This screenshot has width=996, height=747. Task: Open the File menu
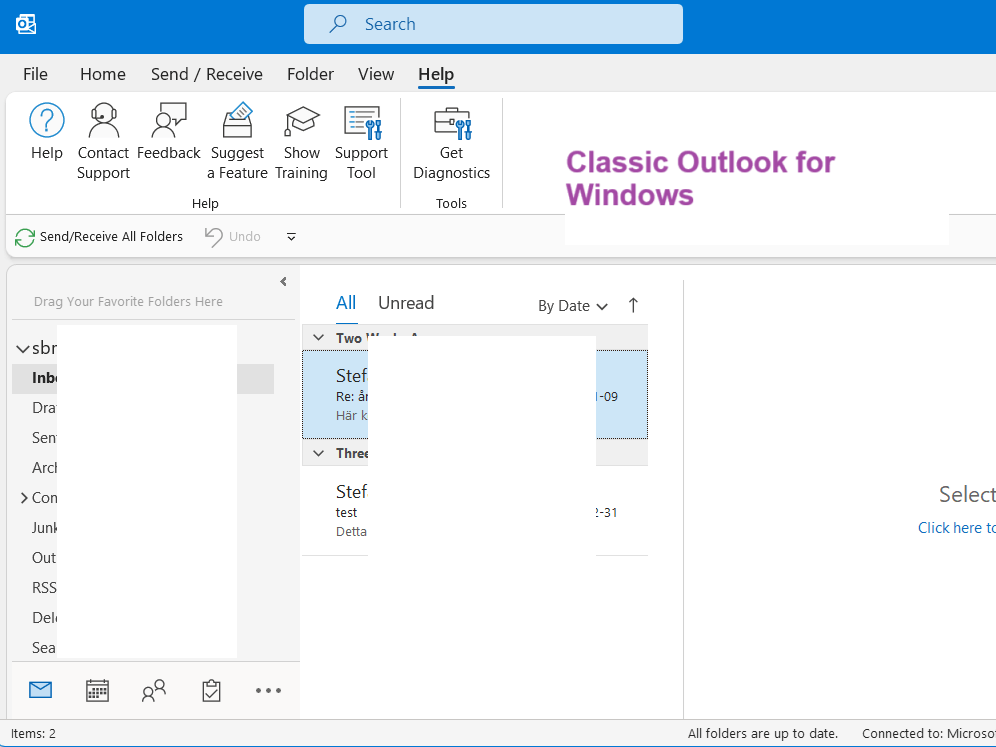click(36, 74)
